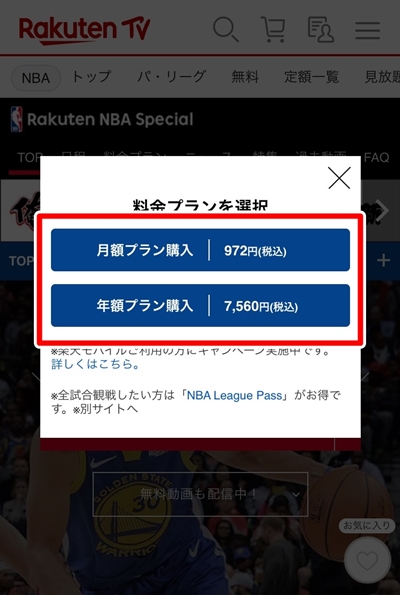This screenshot has width=400, height=595.
Task: Open 定額一覧 navigation item
Action: (x=312, y=77)
